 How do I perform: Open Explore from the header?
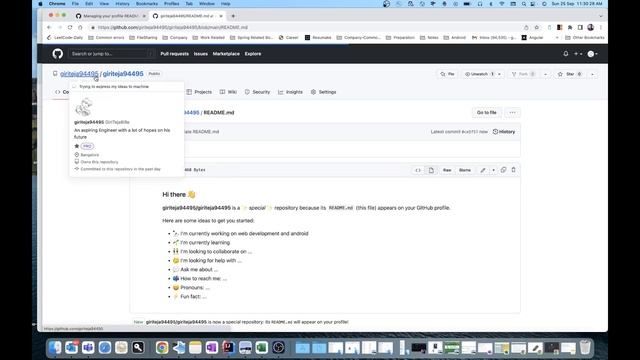[253, 53]
